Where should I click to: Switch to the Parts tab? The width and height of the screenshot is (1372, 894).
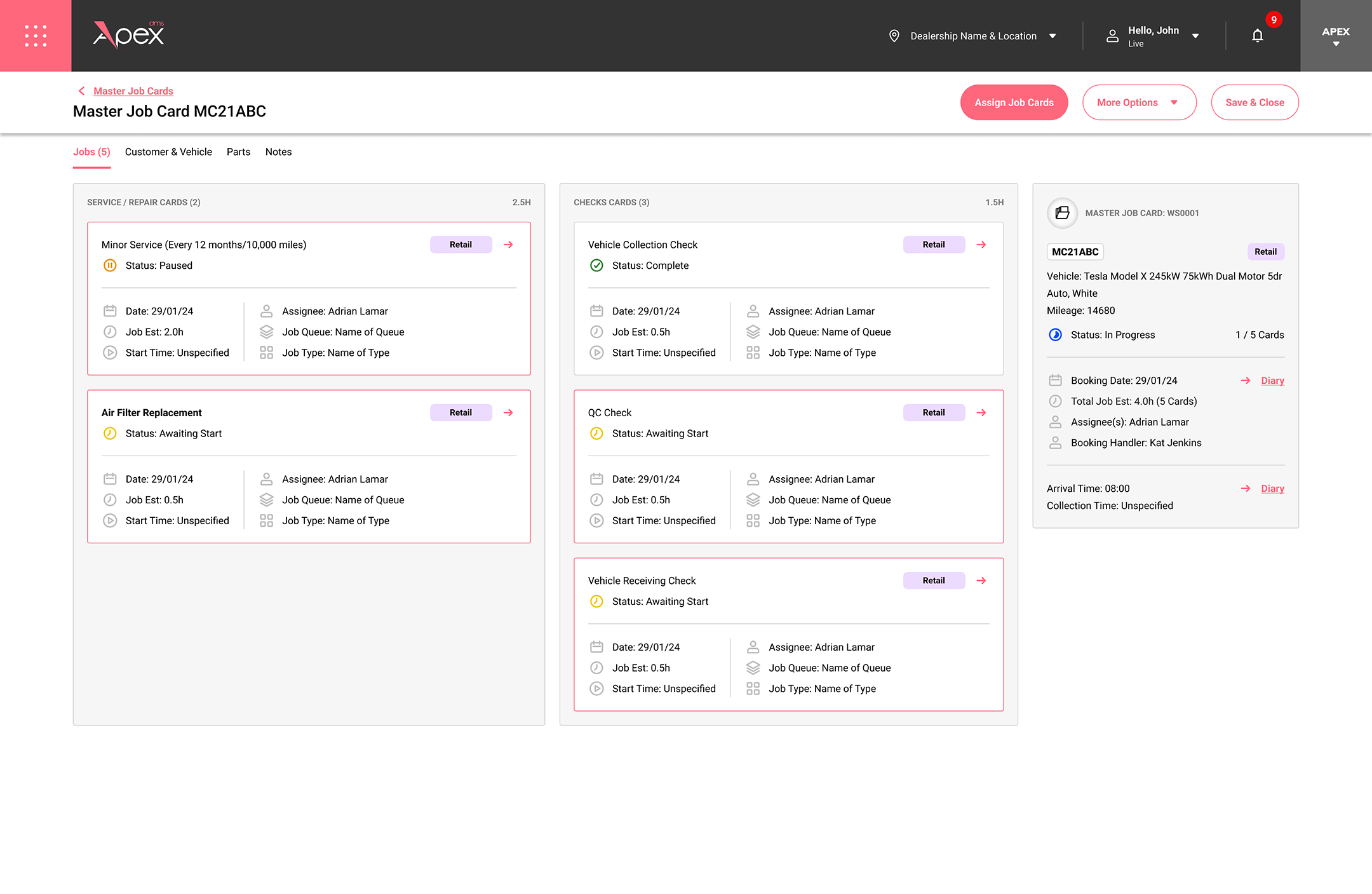238,152
